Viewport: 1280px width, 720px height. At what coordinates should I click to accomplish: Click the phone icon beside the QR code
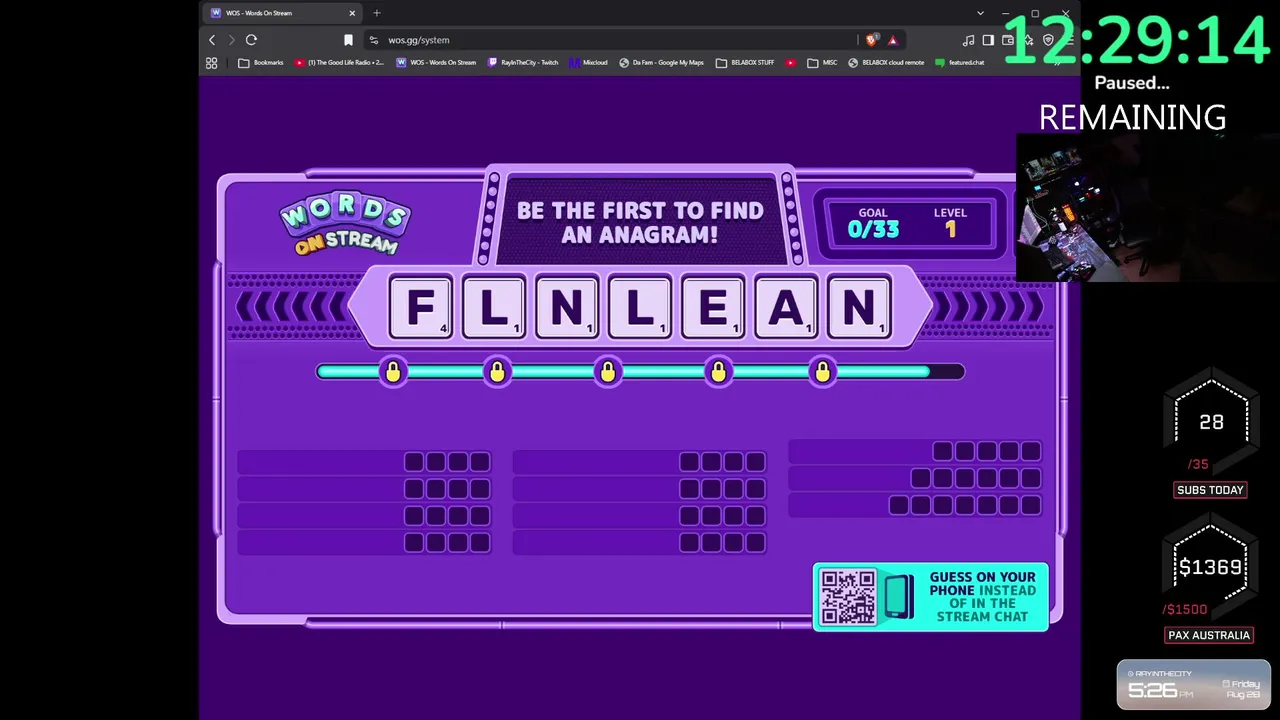899,597
